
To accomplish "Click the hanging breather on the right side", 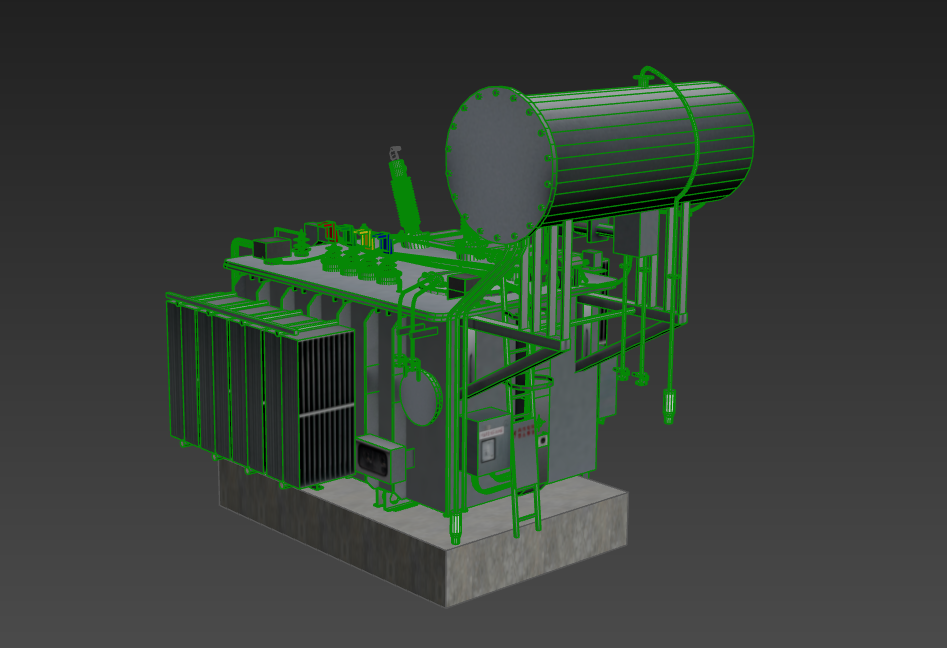I will [x=669, y=405].
